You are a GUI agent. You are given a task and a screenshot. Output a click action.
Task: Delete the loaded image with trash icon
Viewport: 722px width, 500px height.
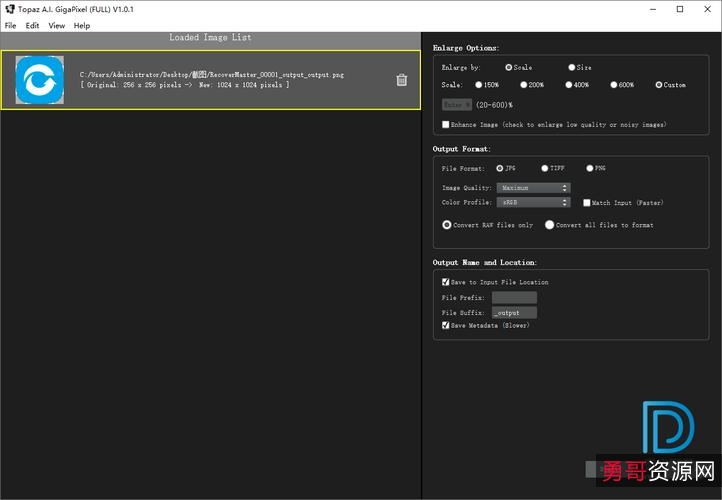coord(402,80)
